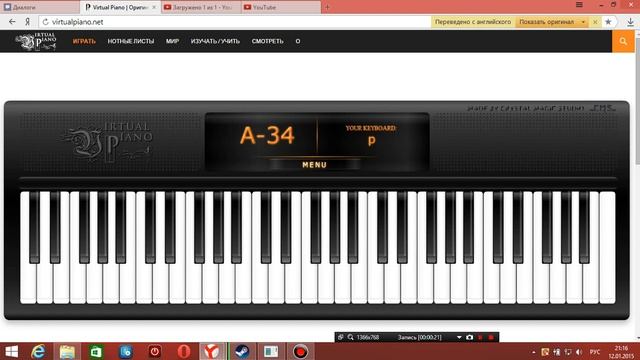Viewport: 640px width, 360px height.
Task: Click the Virtual Piano logo in the navigation bar
Action: (36, 41)
